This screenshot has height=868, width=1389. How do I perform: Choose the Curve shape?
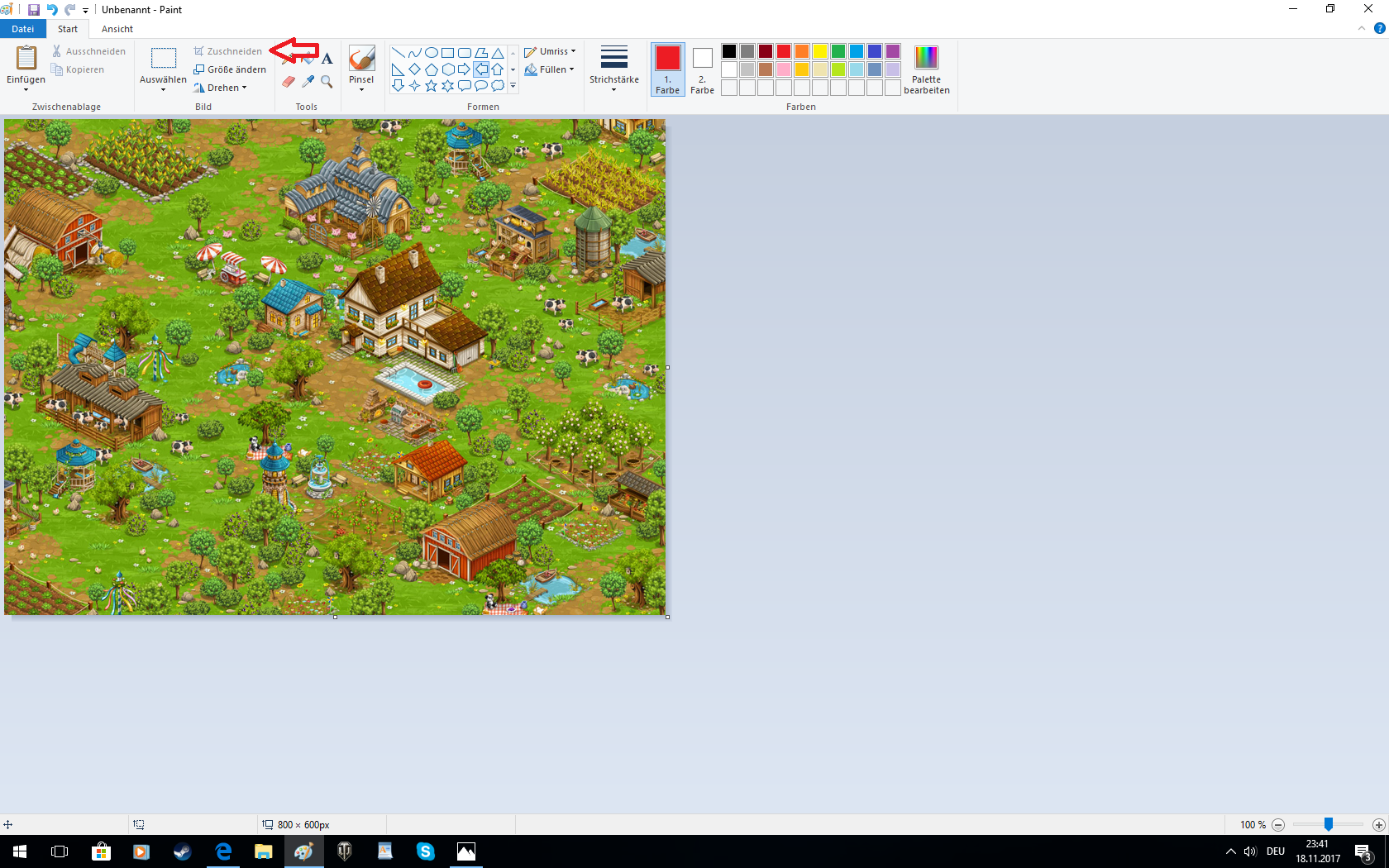point(415,53)
